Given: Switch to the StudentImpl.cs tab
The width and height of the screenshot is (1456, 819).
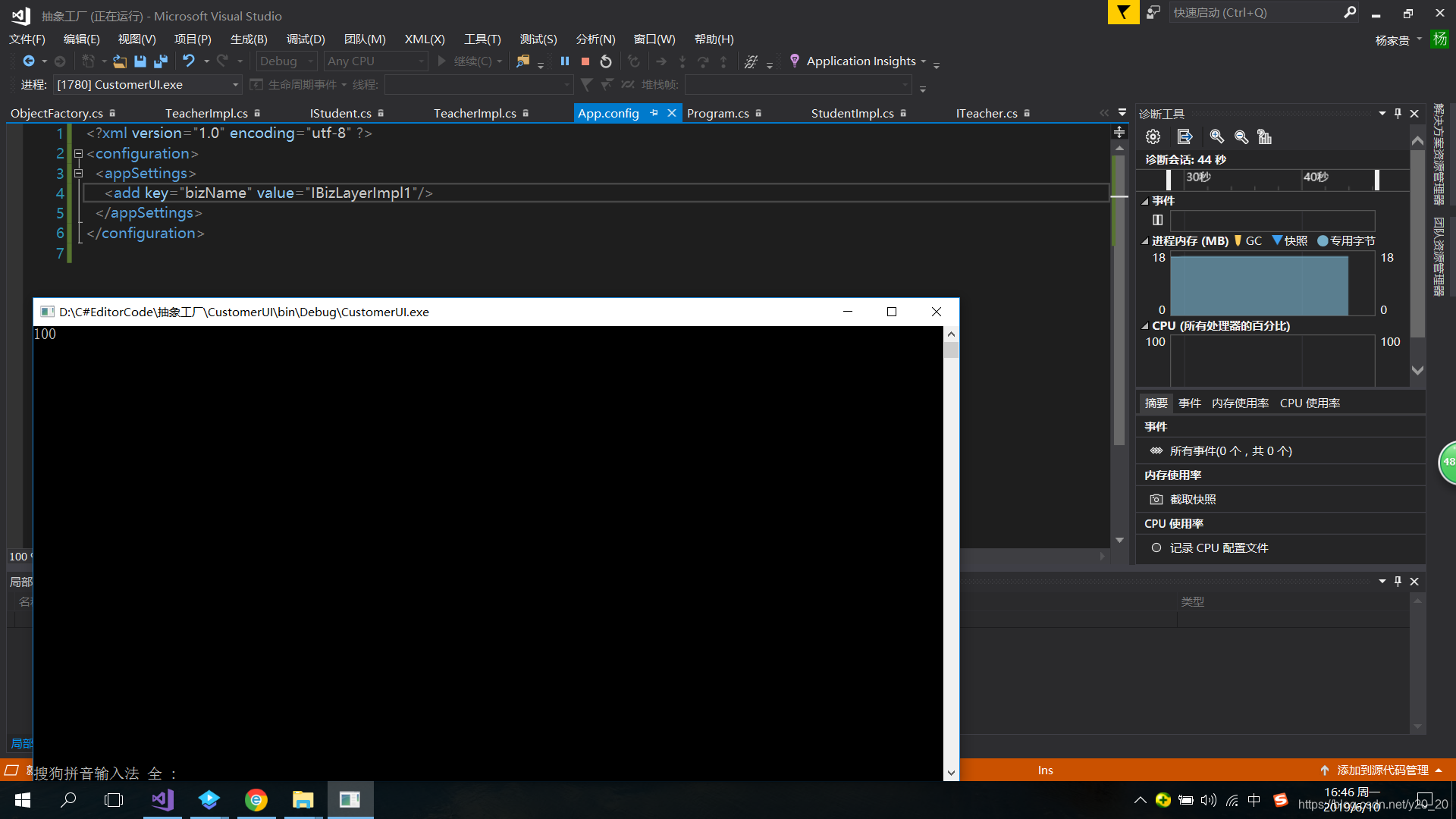Looking at the screenshot, I should [x=852, y=113].
